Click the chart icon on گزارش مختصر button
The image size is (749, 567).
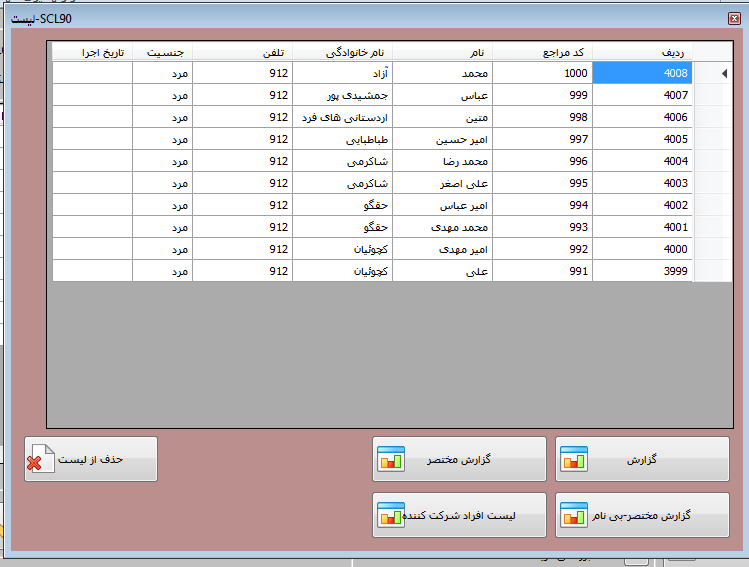click(x=390, y=459)
